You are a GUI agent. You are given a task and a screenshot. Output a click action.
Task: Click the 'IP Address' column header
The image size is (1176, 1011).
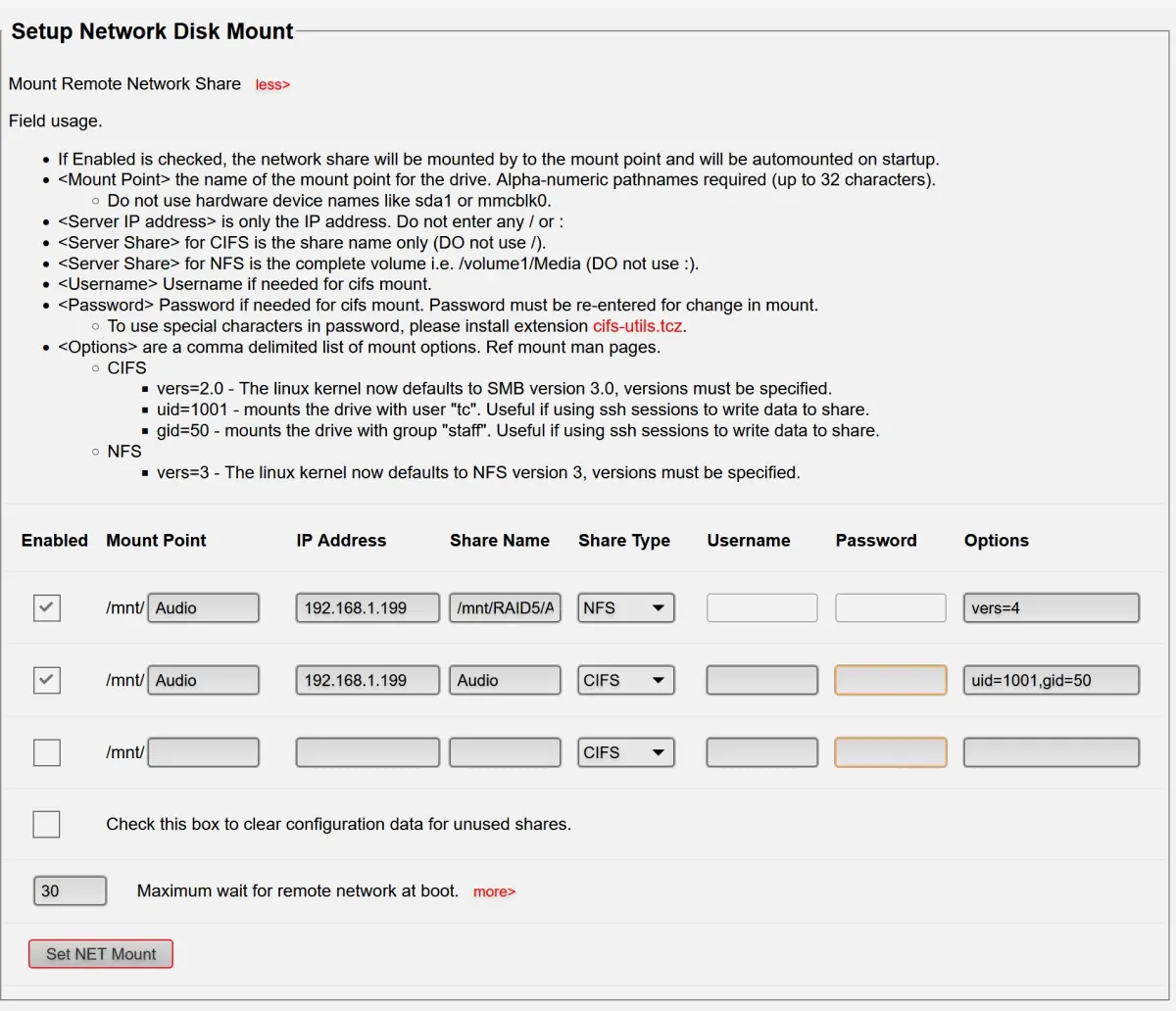[341, 541]
